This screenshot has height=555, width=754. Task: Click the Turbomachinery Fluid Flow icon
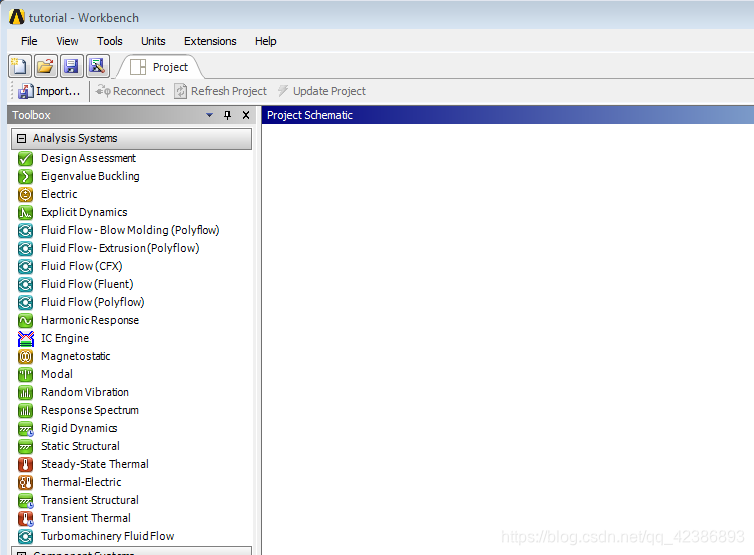25,536
